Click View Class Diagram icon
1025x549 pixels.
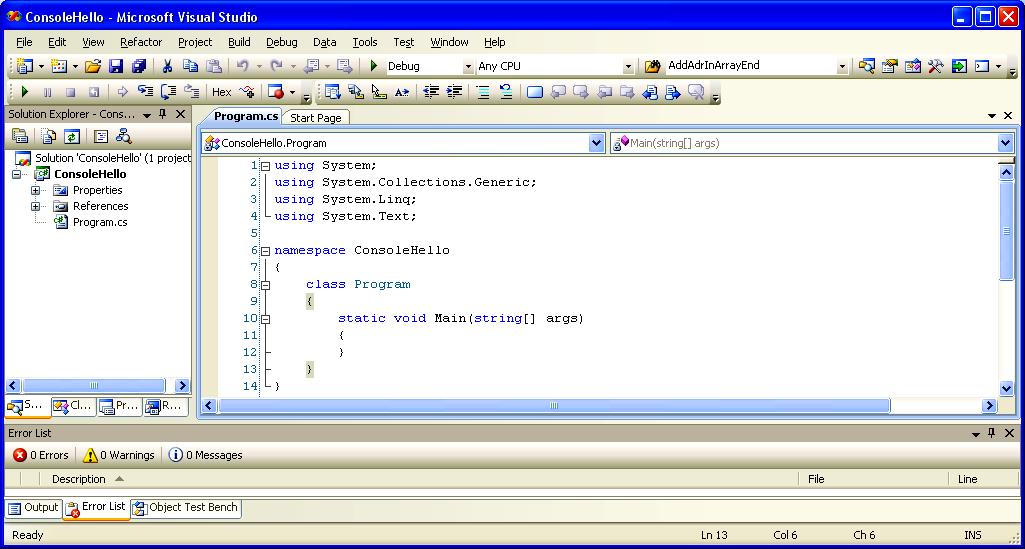coord(124,136)
